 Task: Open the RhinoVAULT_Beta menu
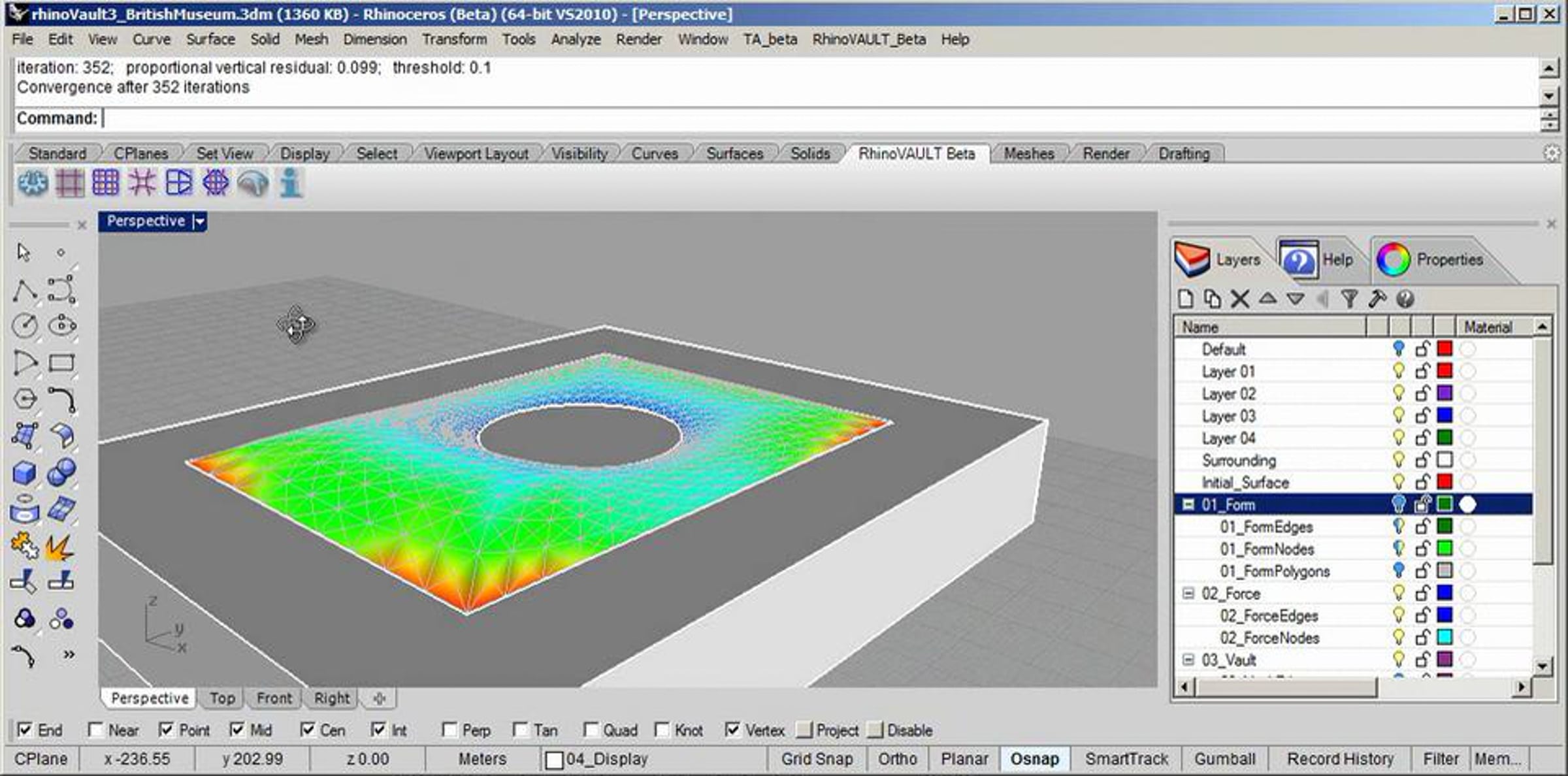[868, 39]
